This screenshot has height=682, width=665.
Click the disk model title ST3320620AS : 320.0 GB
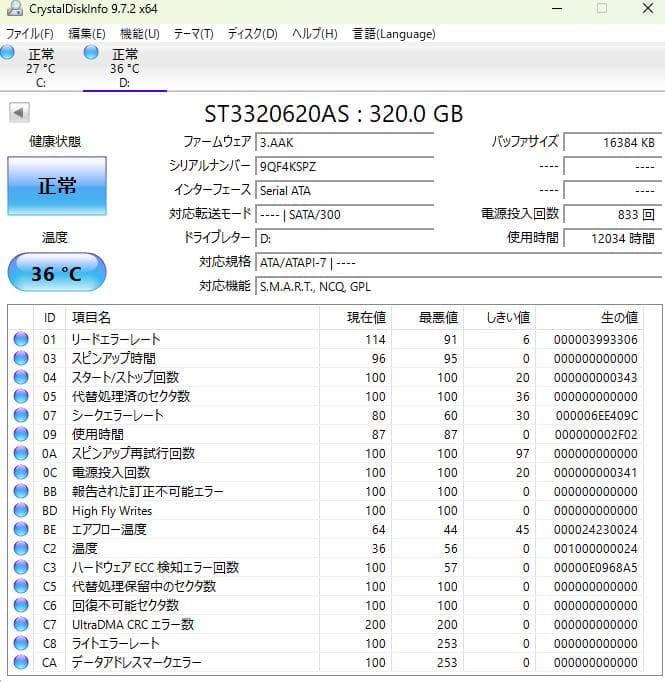(x=334, y=114)
